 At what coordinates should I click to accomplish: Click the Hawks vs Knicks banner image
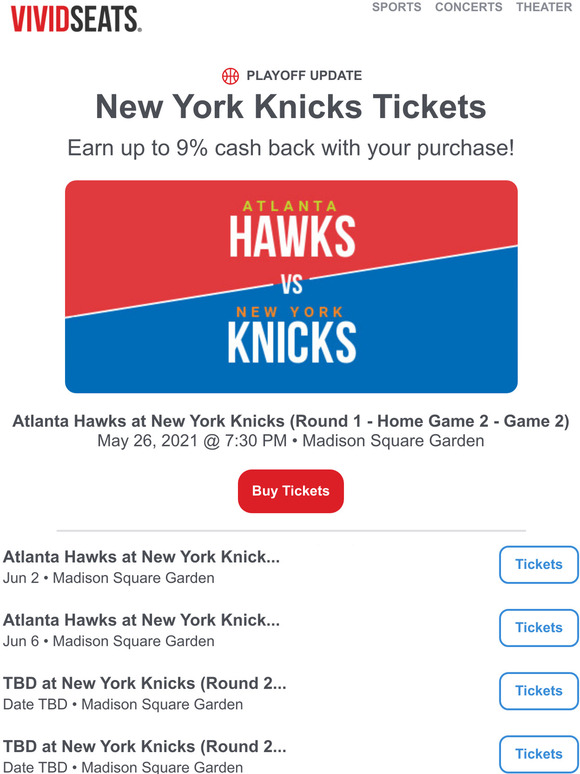tap(291, 286)
